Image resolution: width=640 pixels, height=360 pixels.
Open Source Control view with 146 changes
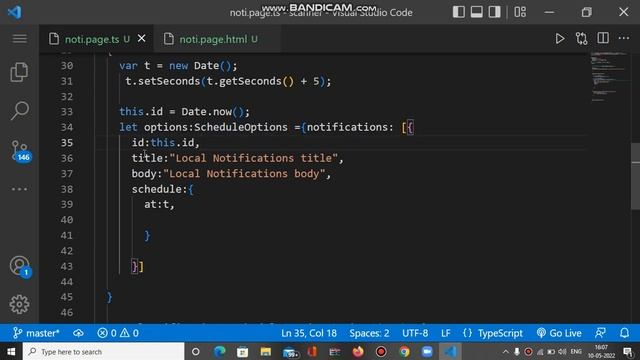click(x=20, y=151)
